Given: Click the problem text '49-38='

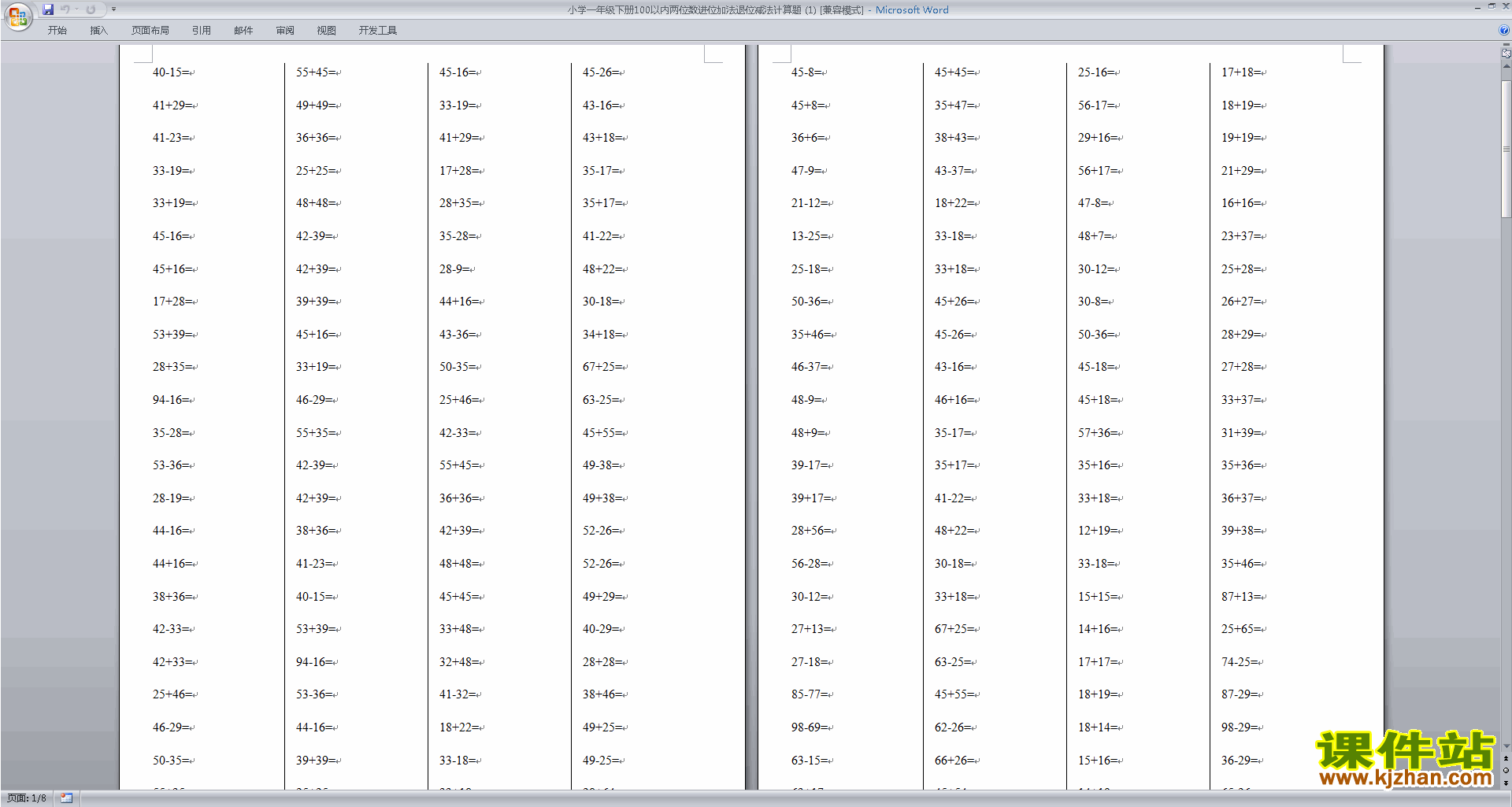Looking at the screenshot, I should point(601,465).
